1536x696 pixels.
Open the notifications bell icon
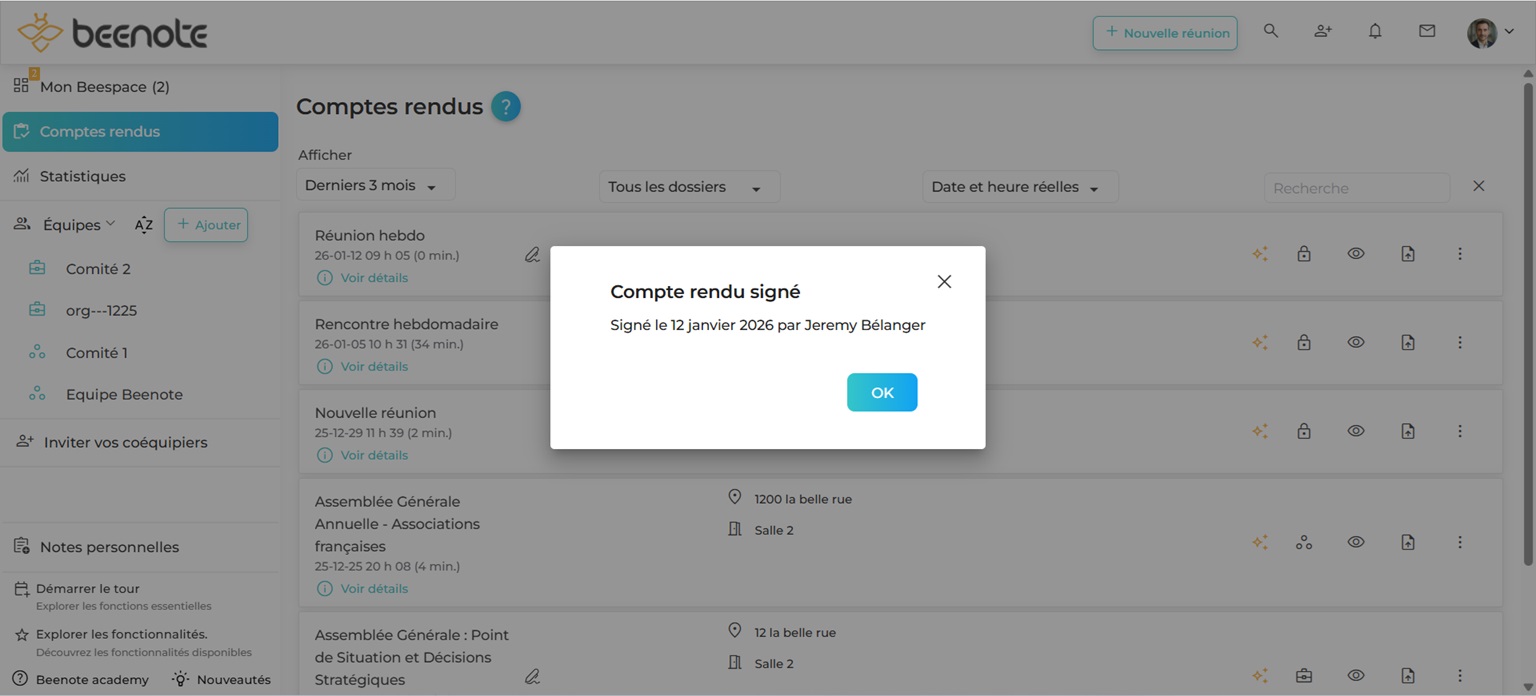1375,30
